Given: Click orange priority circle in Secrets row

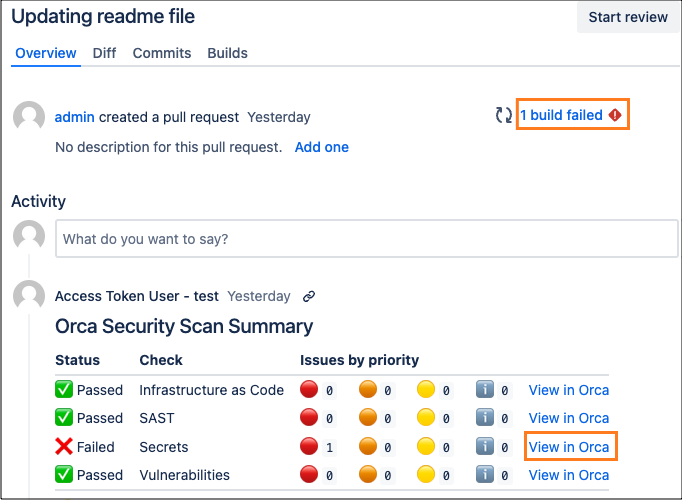Looking at the screenshot, I should pyautogui.click(x=368, y=446).
